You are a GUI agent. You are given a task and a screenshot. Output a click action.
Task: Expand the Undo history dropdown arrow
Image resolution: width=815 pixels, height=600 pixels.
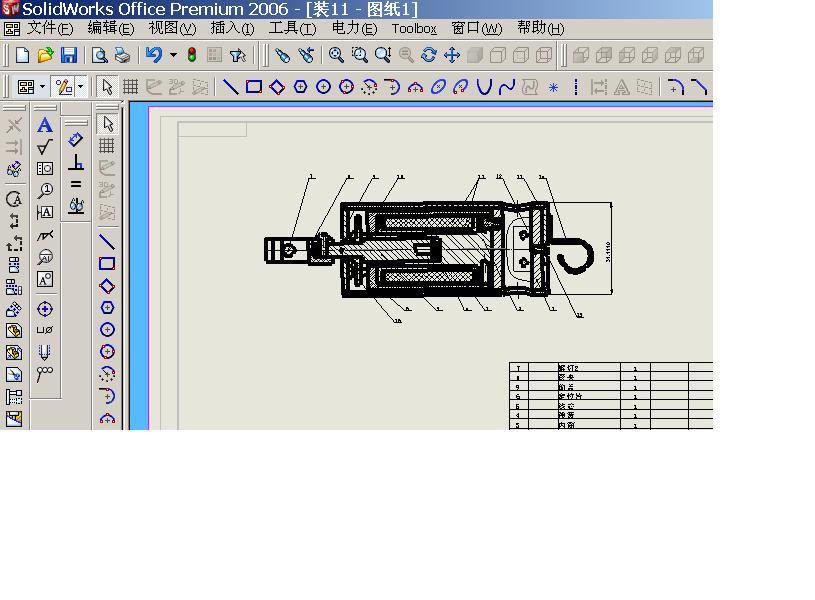click(173, 56)
